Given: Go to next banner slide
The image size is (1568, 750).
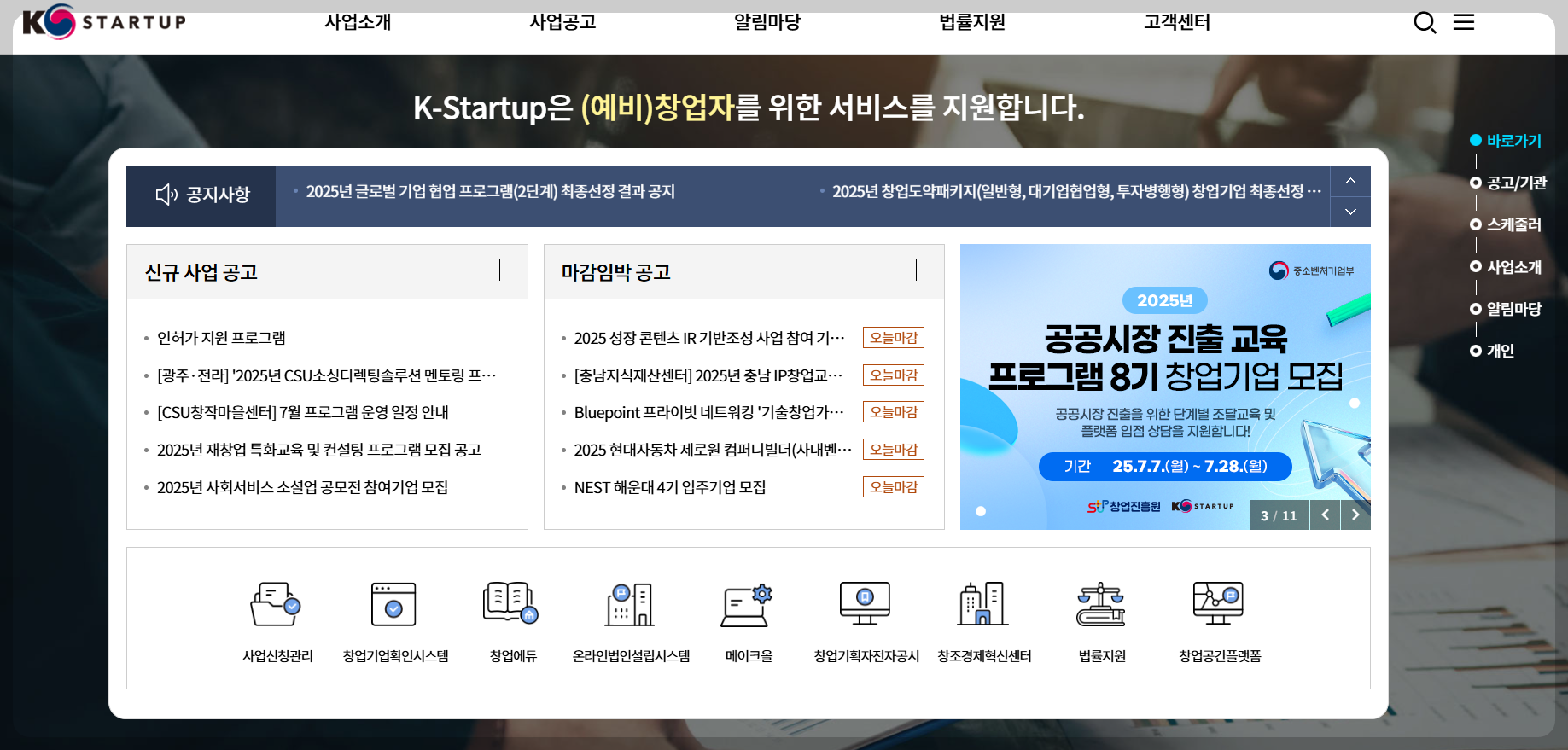Looking at the screenshot, I should 1355,515.
